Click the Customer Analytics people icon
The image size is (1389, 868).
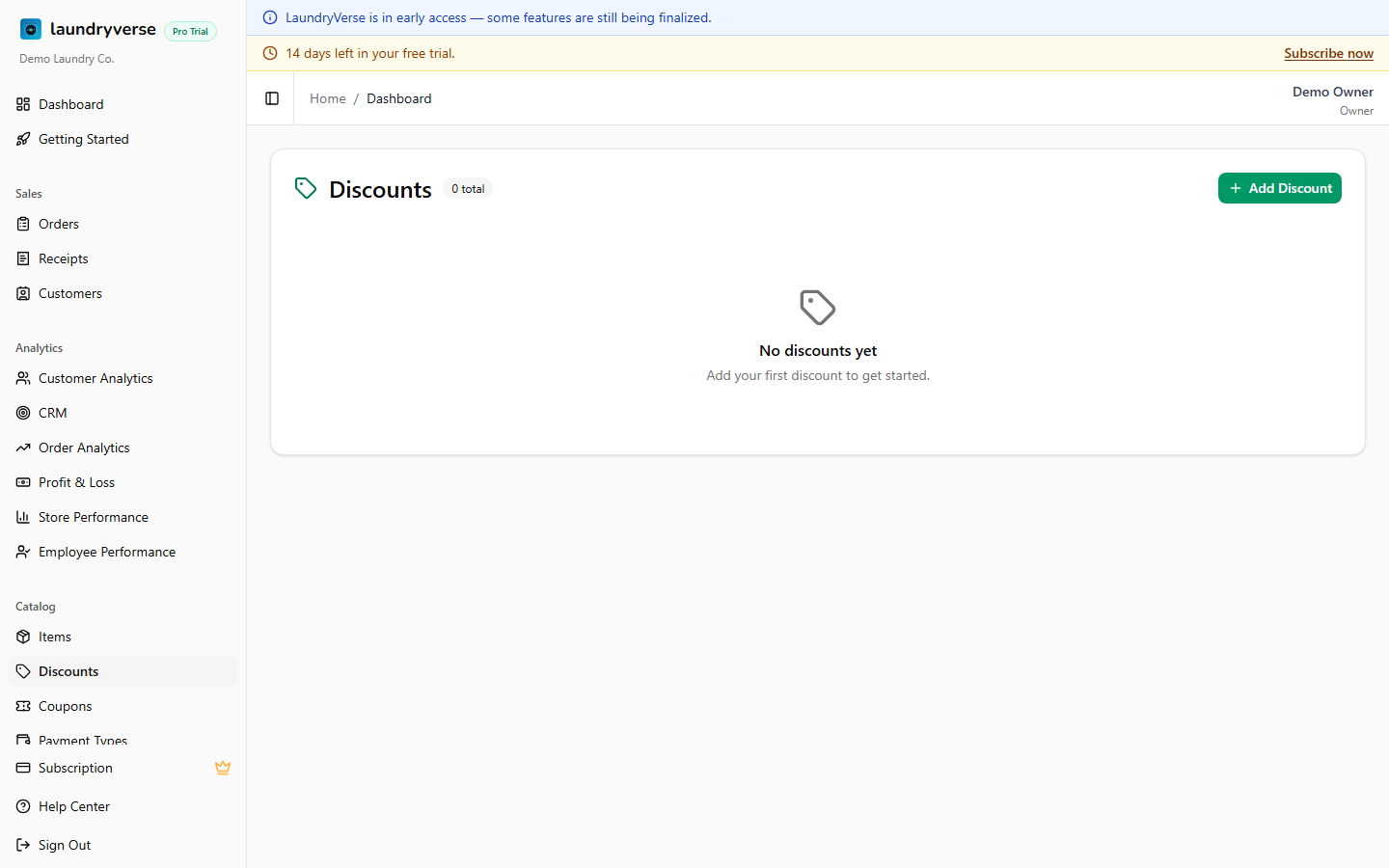23,378
